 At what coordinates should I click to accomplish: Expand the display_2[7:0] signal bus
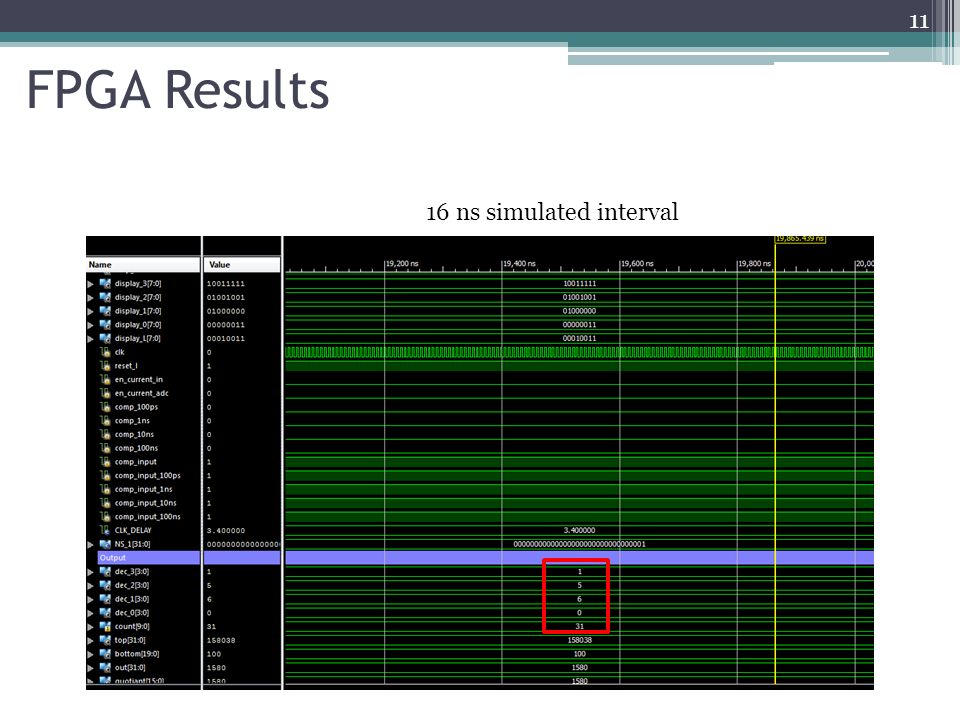[x=91, y=298]
